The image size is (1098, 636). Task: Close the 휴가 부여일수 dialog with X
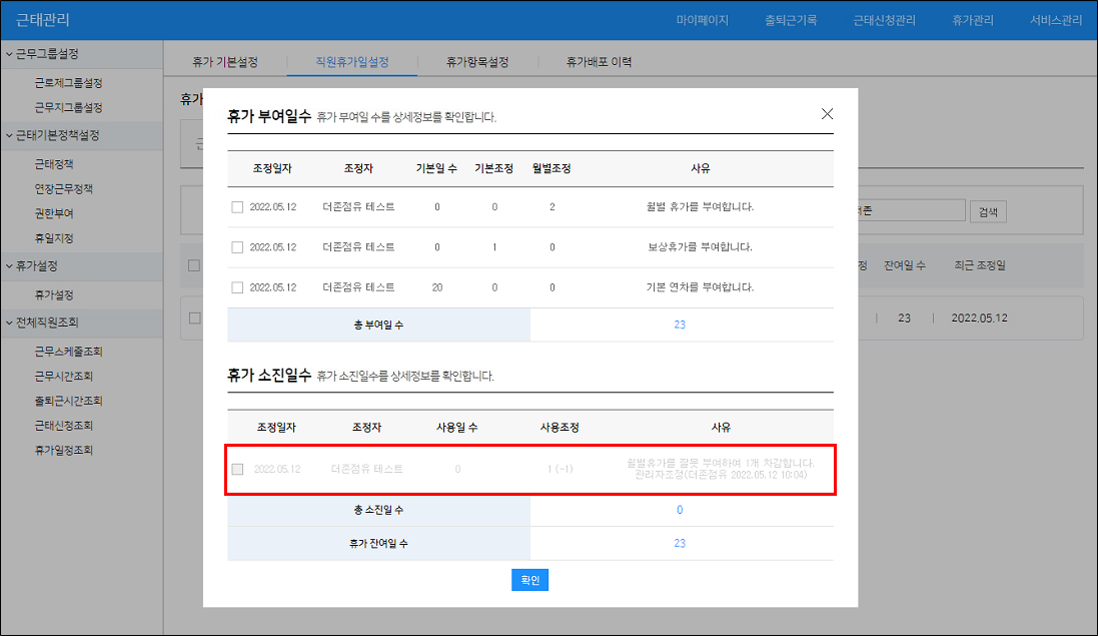(x=827, y=114)
